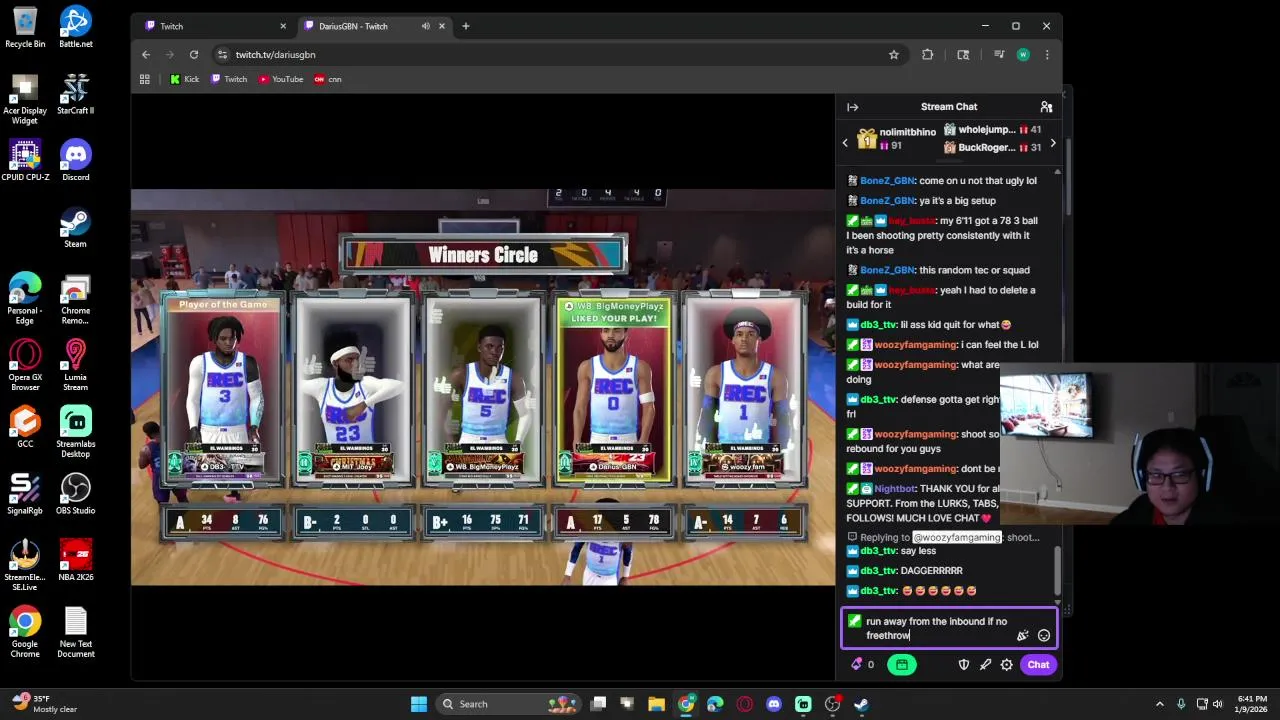This screenshot has height=720, width=1280.
Task: Toggle the mod view sword icon
Action: point(985,665)
